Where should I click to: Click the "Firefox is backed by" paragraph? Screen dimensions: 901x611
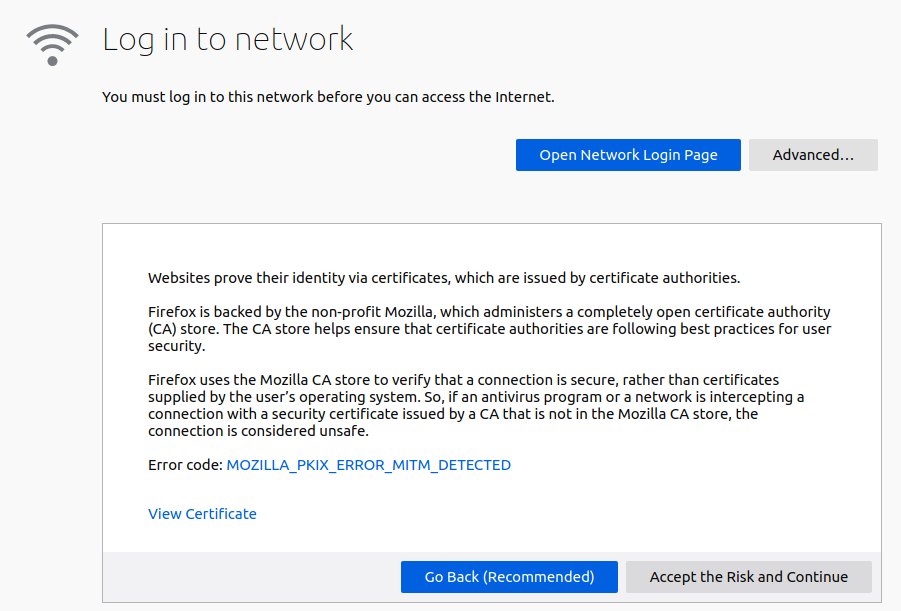tap(488, 329)
